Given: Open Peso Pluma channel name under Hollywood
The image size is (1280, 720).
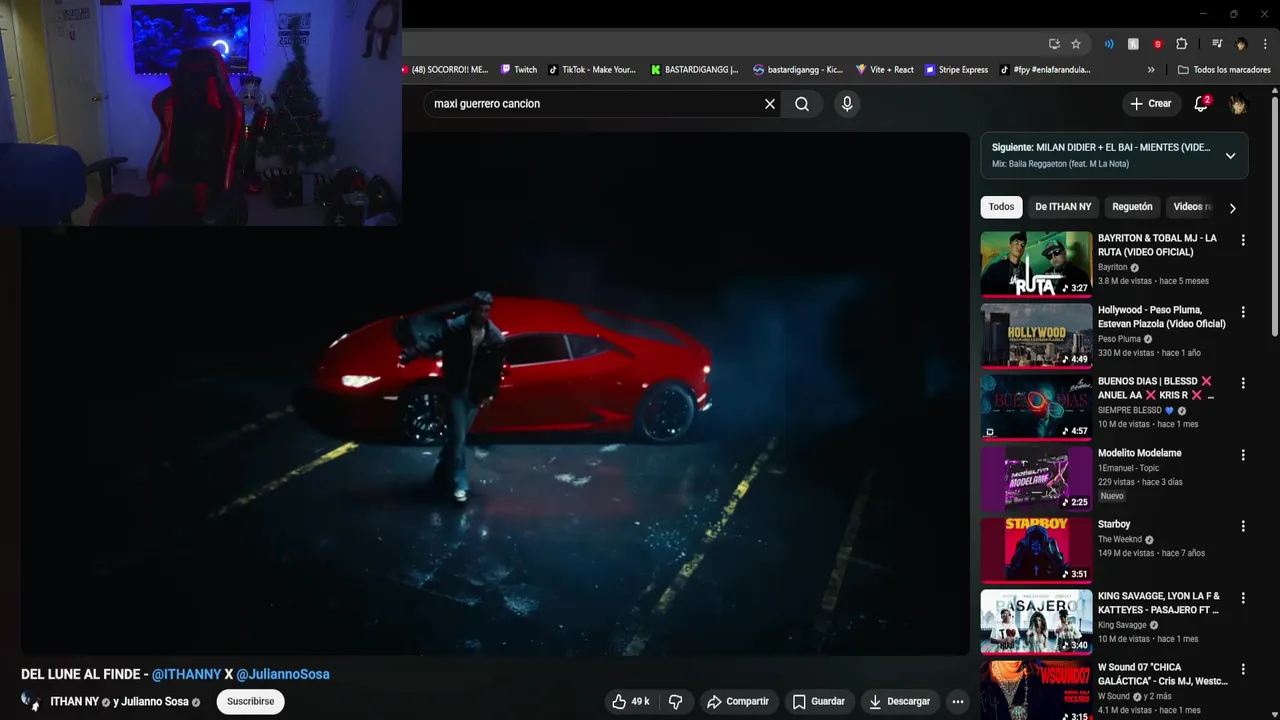Looking at the screenshot, I should [x=1119, y=339].
